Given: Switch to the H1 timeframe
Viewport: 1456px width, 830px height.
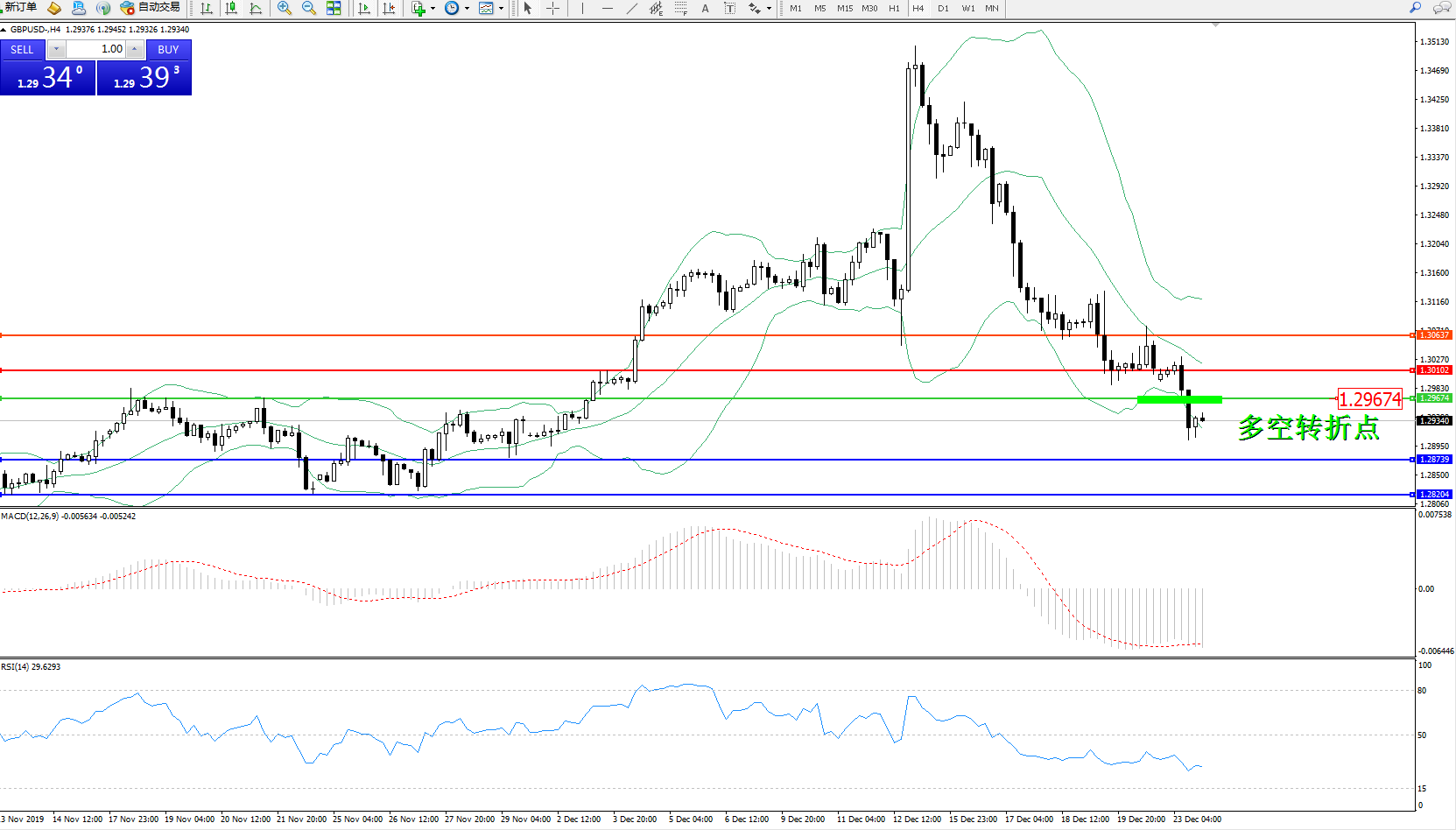Looking at the screenshot, I should point(894,9).
